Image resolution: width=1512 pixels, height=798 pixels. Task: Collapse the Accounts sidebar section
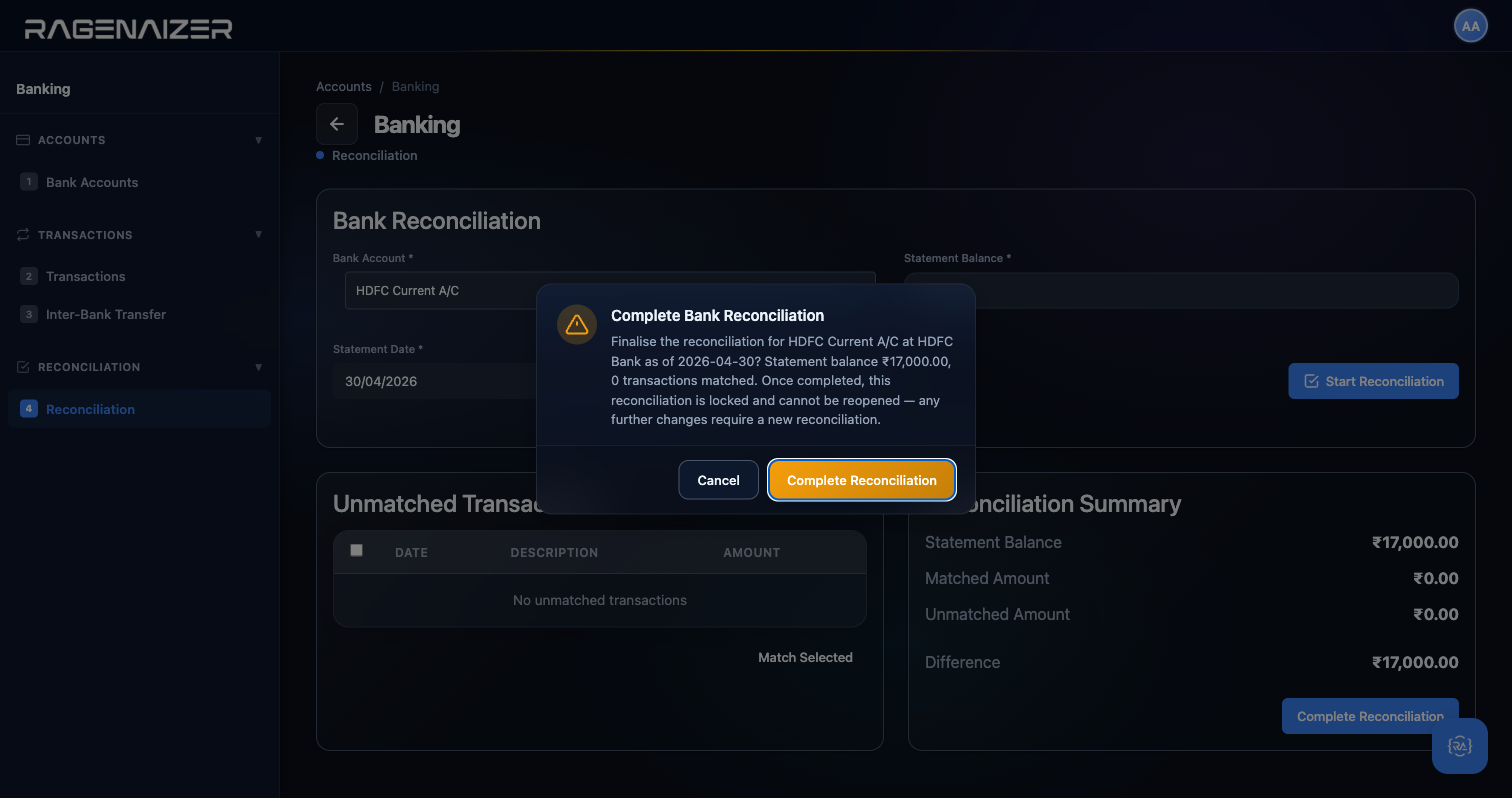tap(259, 140)
